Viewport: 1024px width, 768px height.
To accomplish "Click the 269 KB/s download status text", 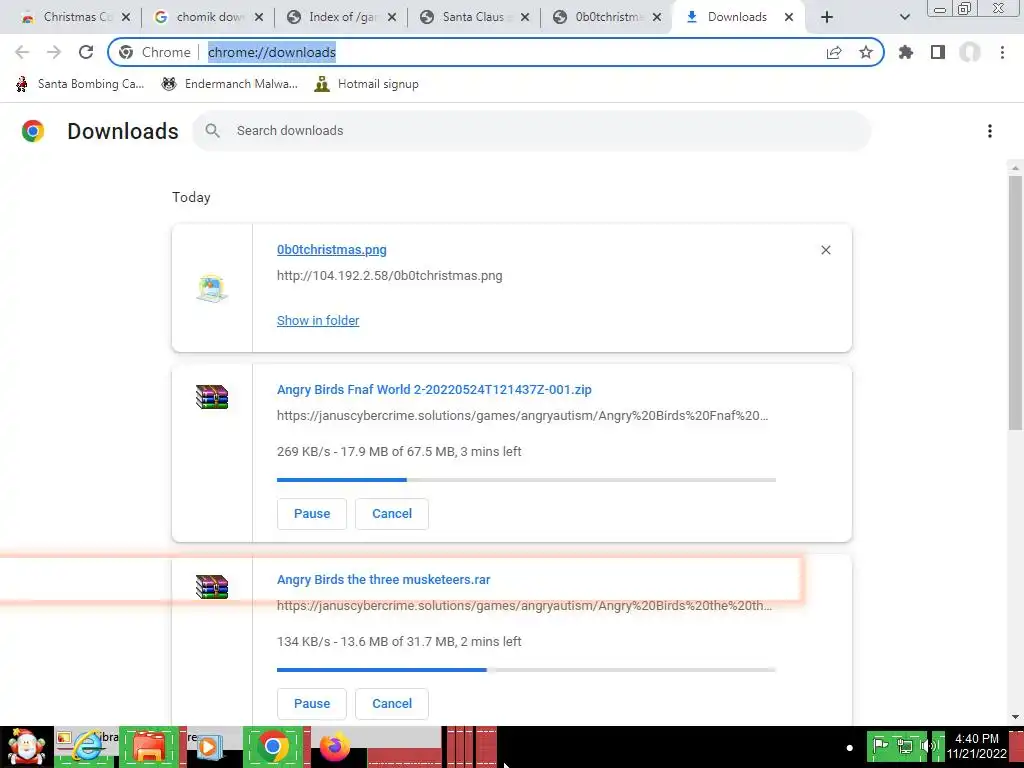I will [x=399, y=452].
